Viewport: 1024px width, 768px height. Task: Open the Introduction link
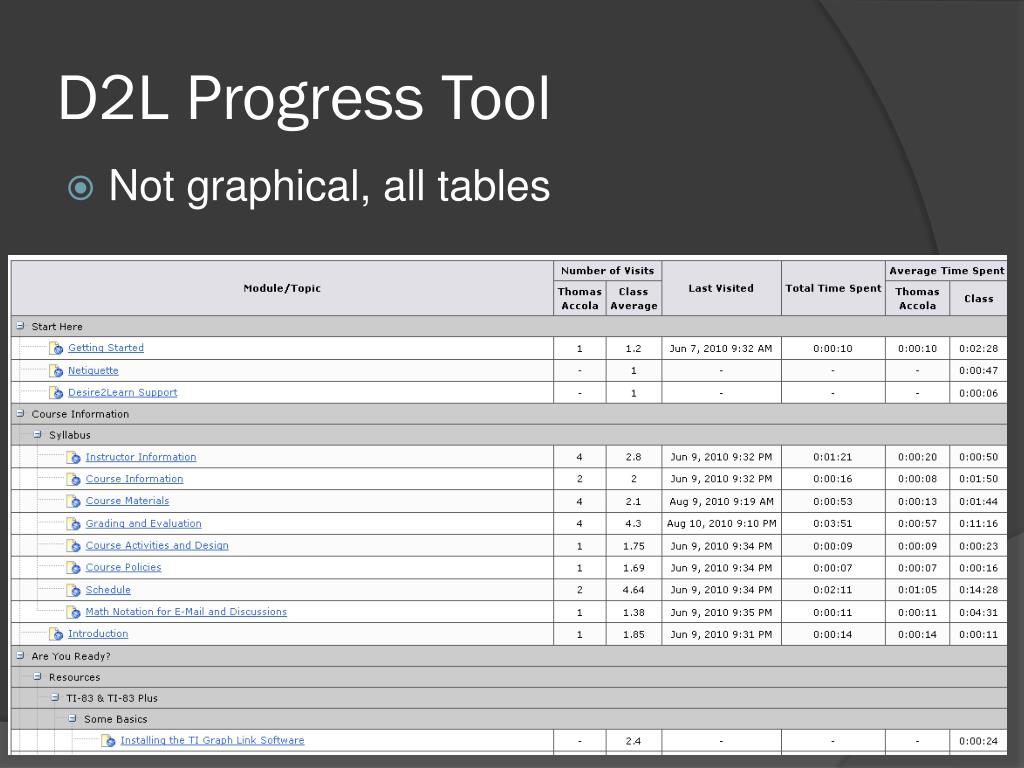pyautogui.click(x=98, y=633)
